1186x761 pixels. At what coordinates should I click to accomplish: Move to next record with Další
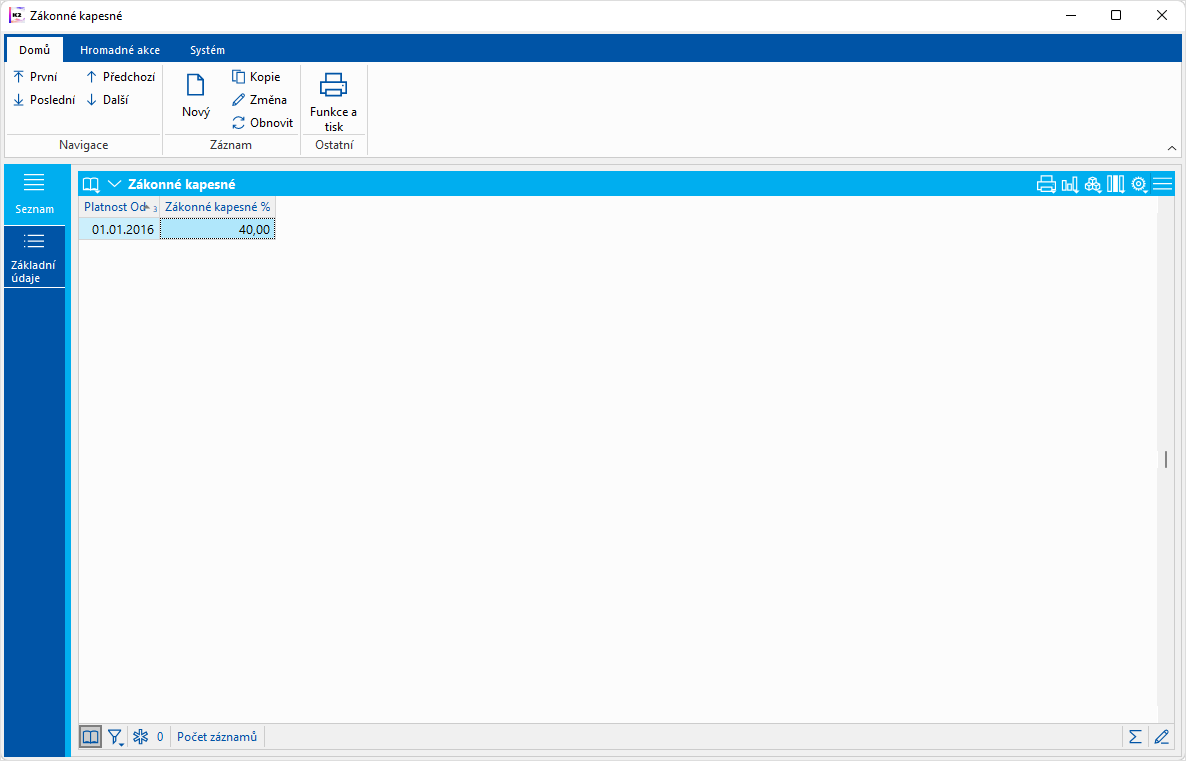tap(107, 100)
